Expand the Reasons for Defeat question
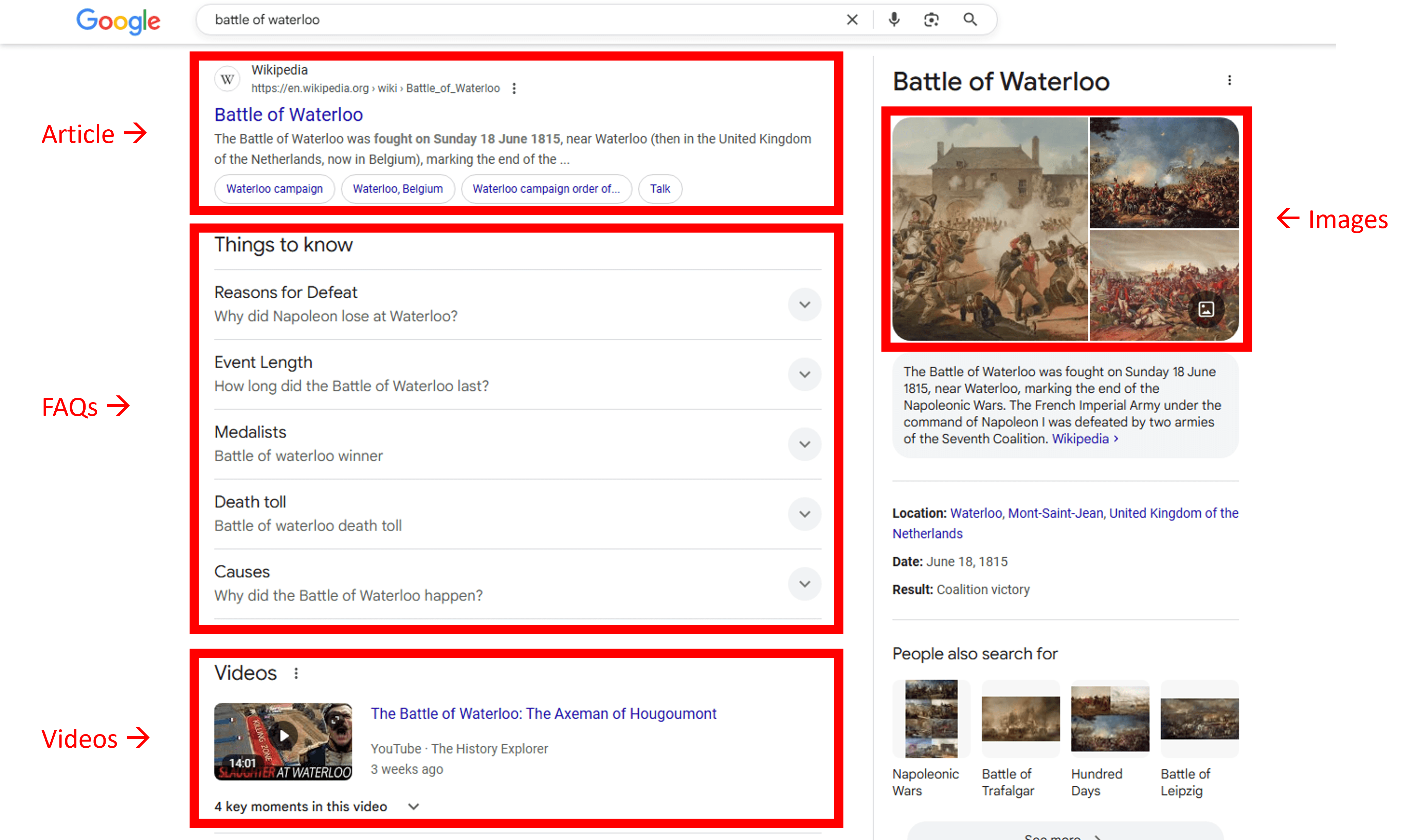The height and width of the screenshot is (840, 1415). tap(804, 304)
